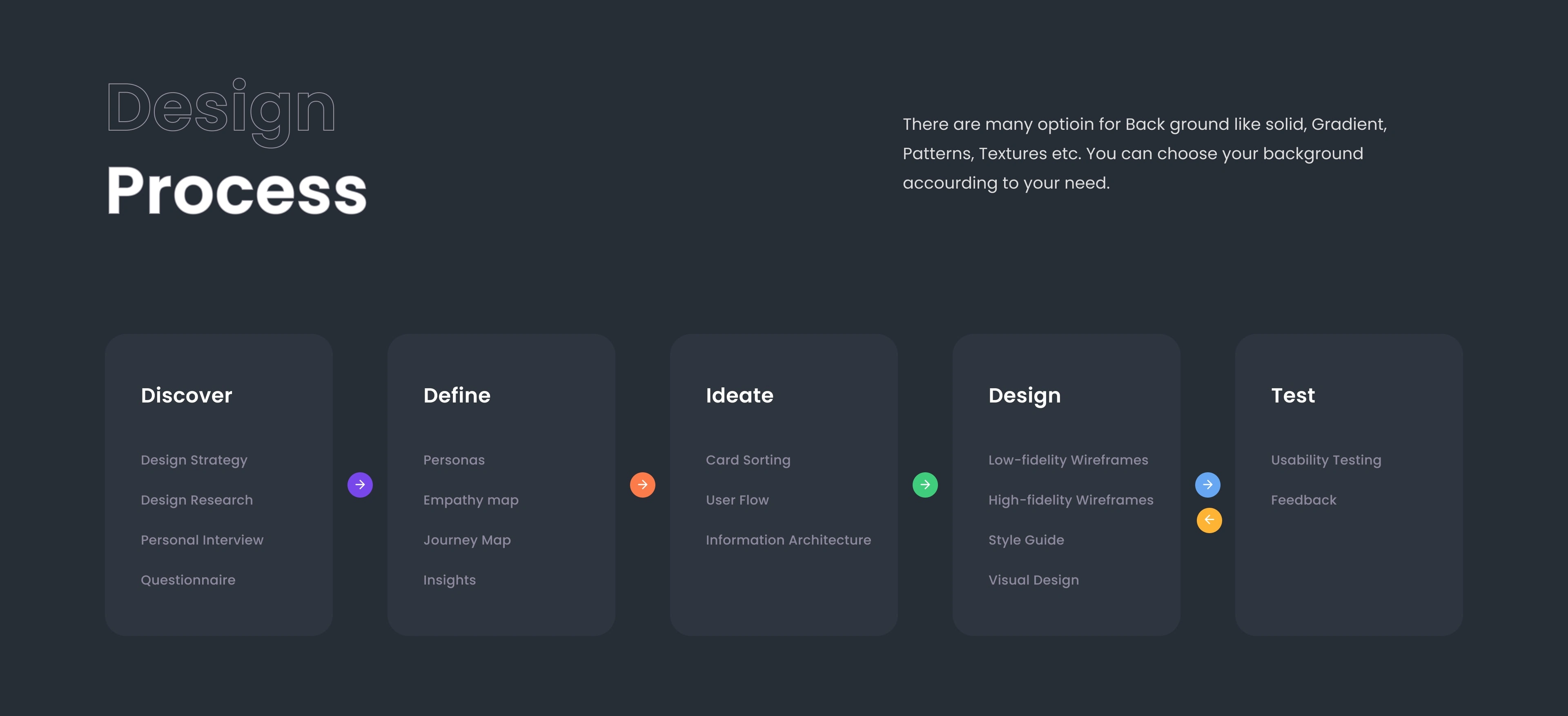Click the large Process title text
Screen dimensions: 1568x716
[236, 191]
